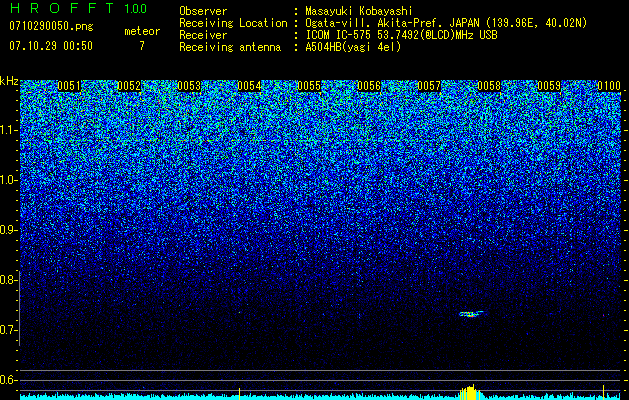Click the kHz axis unit label
Screen dimensions: 629x400
coord(9,81)
